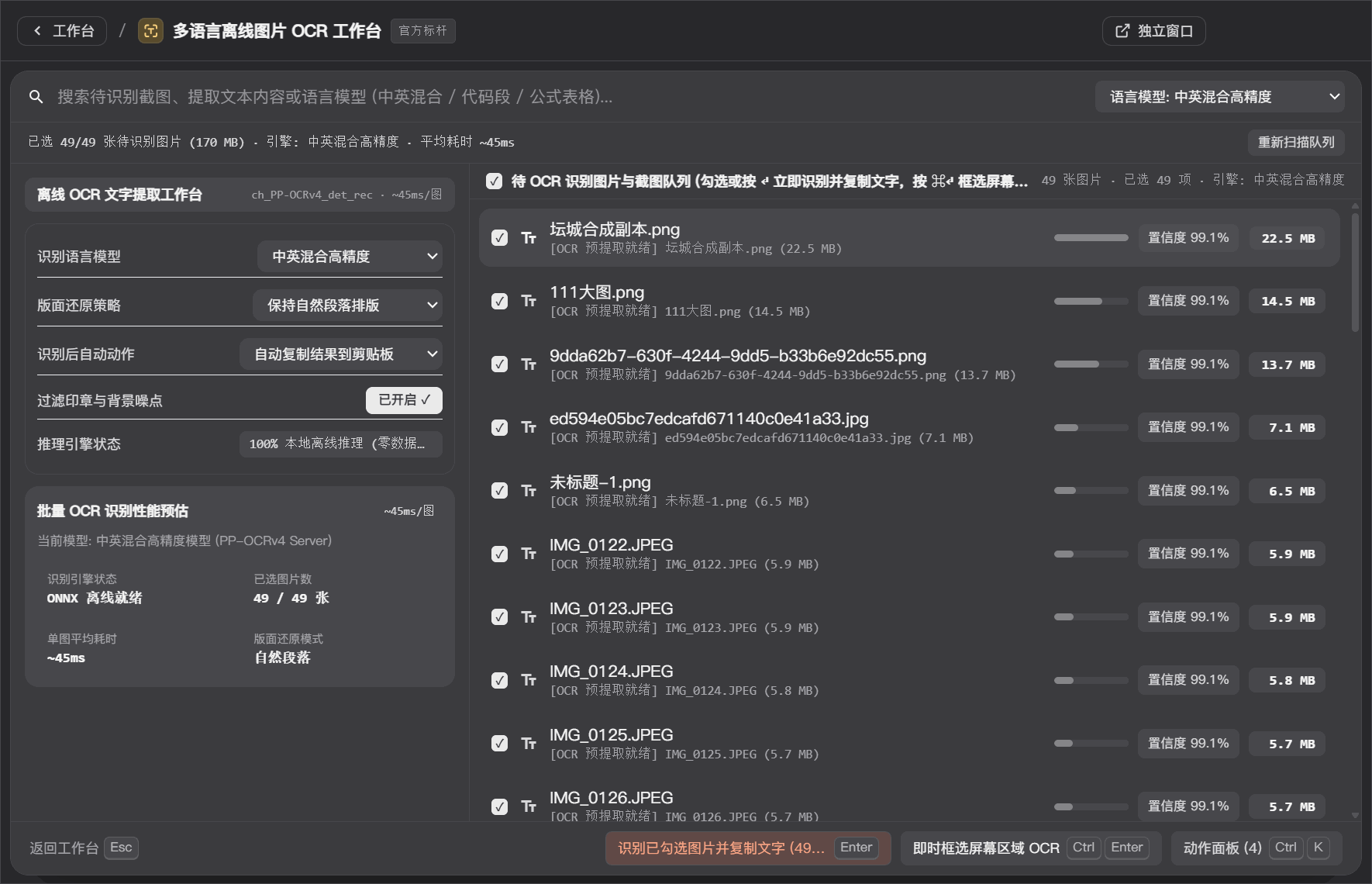The width and height of the screenshot is (1372, 884).
Task: Click the text-type icon for IMG_0126.JPEG
Action: [x=529, y=806]
